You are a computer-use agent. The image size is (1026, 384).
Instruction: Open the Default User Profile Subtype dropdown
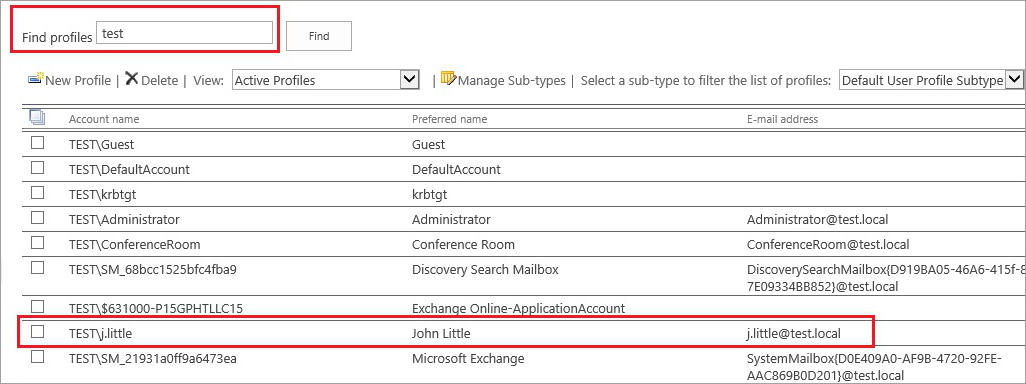pos(931,80)
